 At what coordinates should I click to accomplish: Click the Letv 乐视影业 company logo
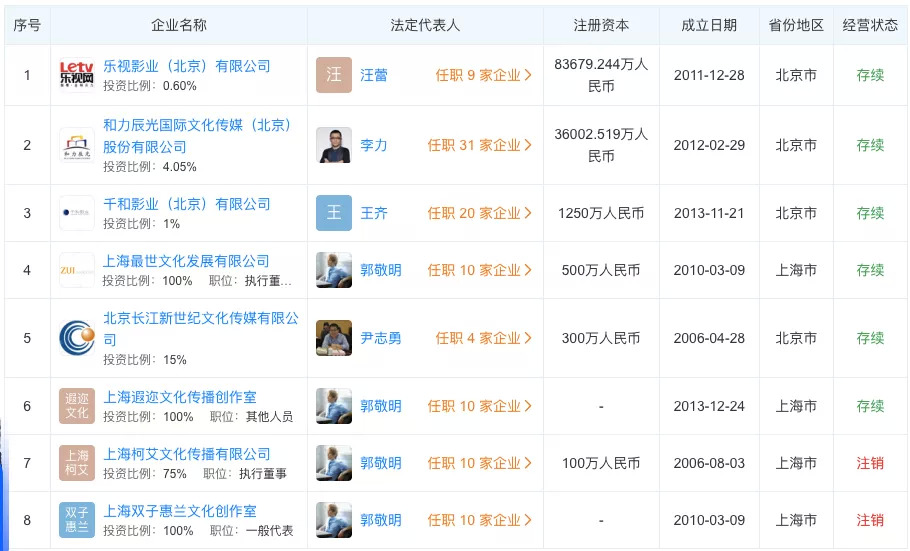pos(77,75)
